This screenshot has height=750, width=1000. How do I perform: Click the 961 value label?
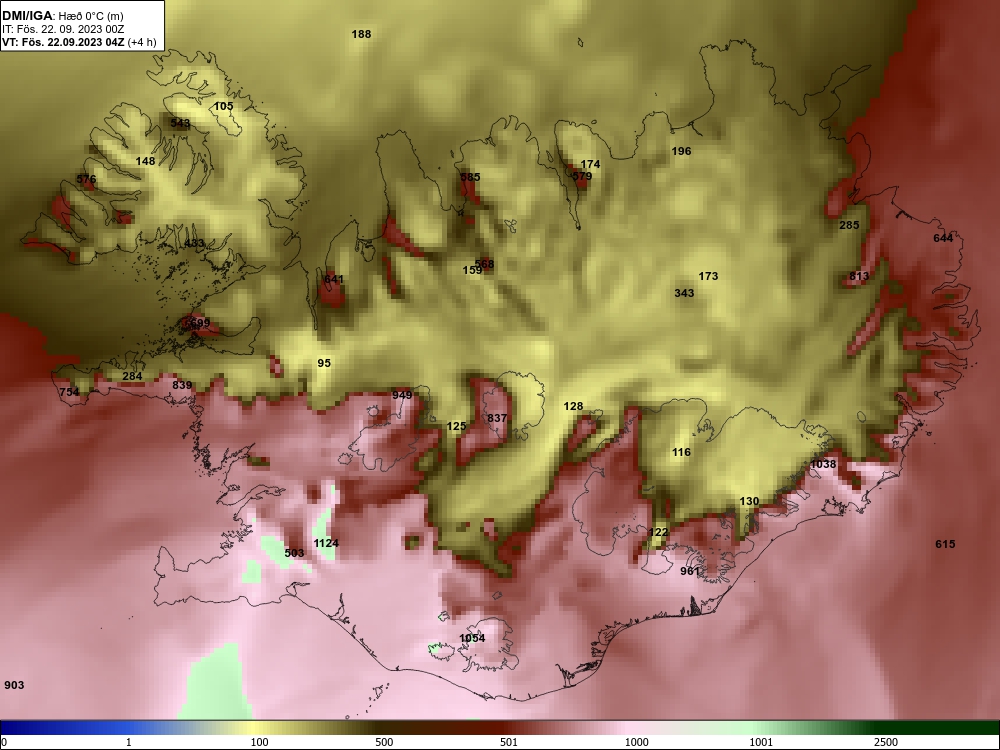(690, 571)
